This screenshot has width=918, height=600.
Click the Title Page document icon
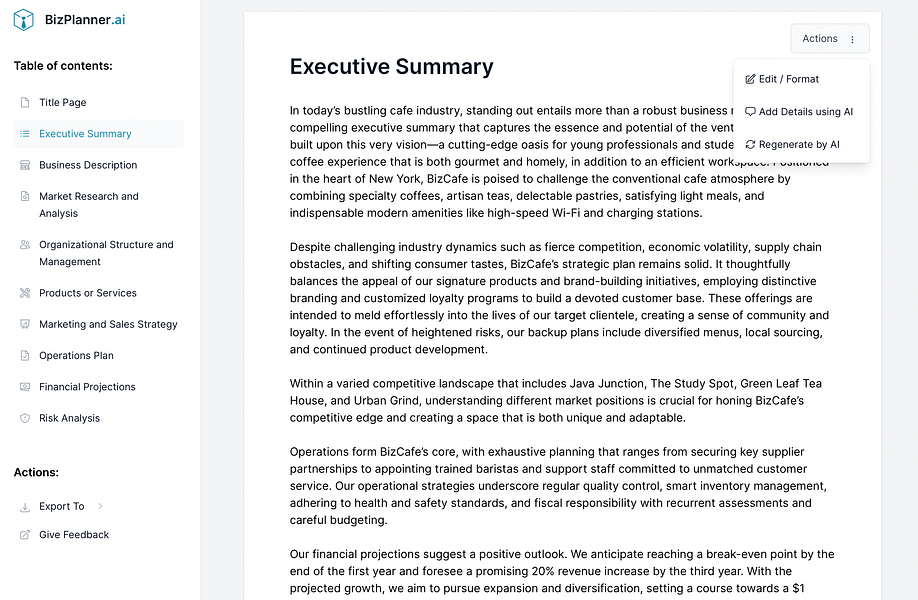pyautogui.click(x=25, y=102)
